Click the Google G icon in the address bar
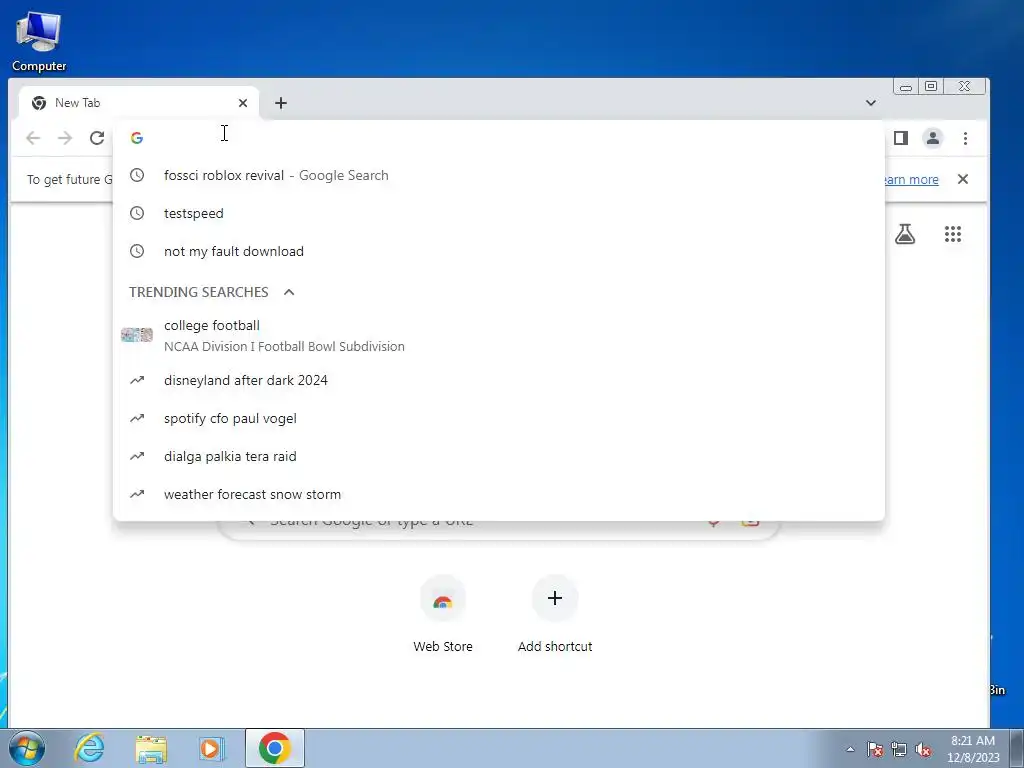Image resolution: width=1024 pixels, height=768 pixels. point(136,138)
